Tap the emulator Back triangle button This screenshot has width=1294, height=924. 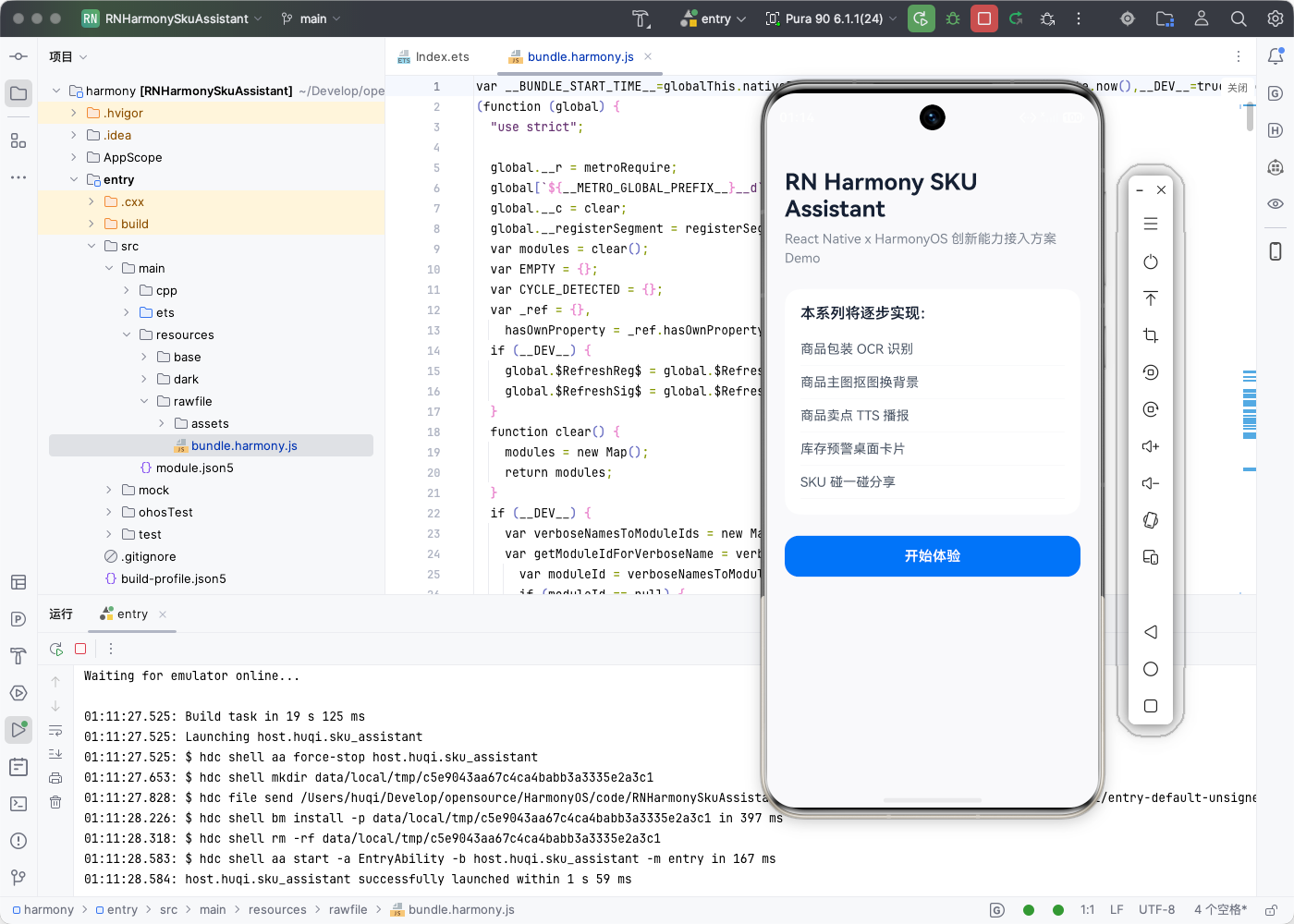pos(1151,632)
